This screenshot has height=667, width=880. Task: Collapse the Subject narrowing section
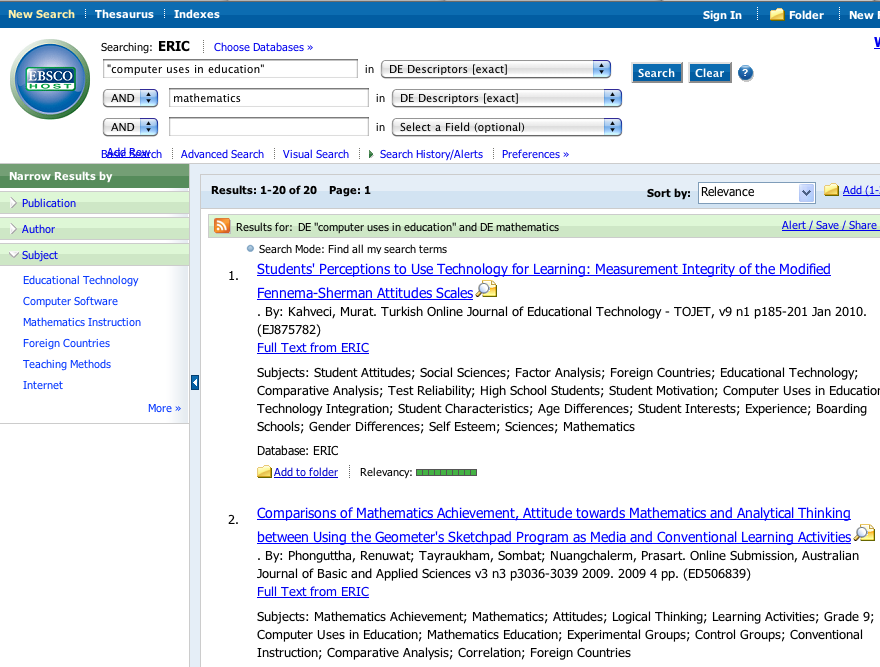(40, 255)
